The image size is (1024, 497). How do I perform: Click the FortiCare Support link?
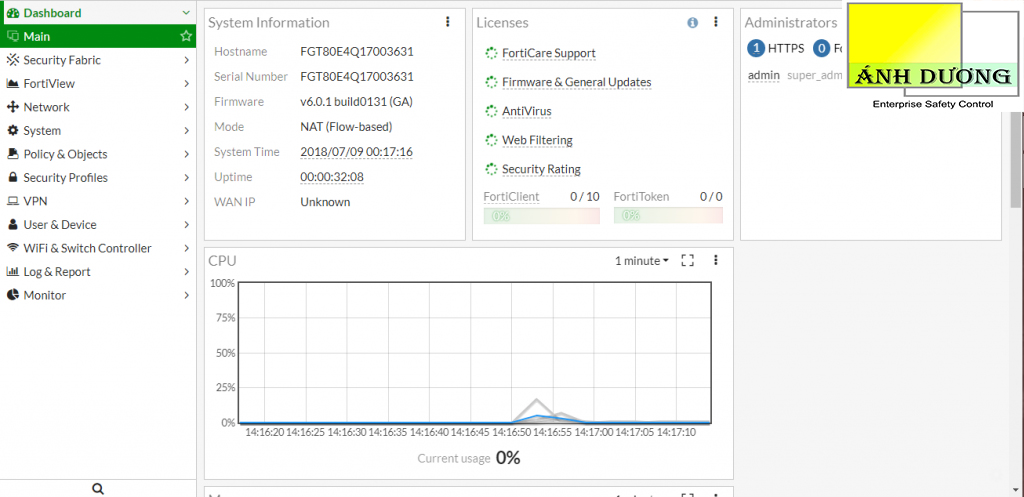(549, 54)
